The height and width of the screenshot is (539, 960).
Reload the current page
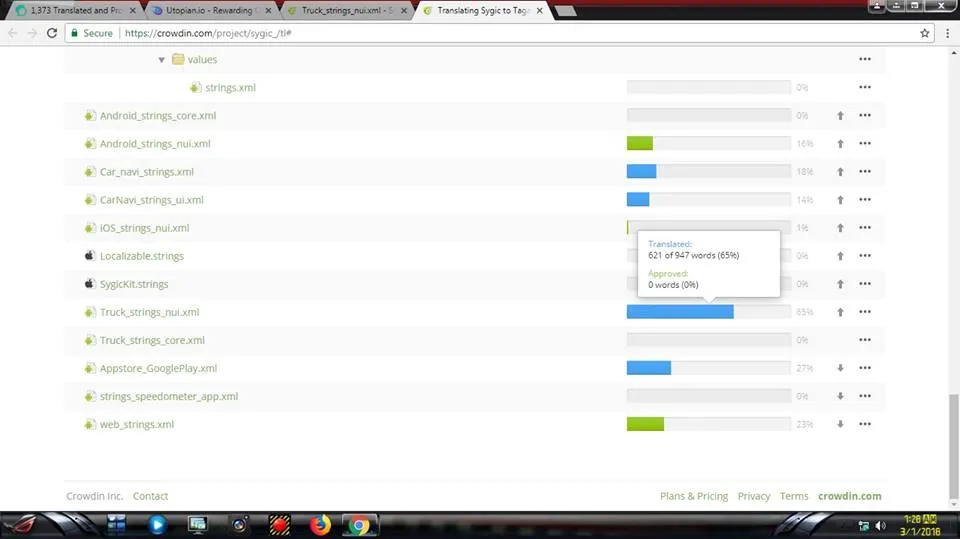click(x=52, y=33)
